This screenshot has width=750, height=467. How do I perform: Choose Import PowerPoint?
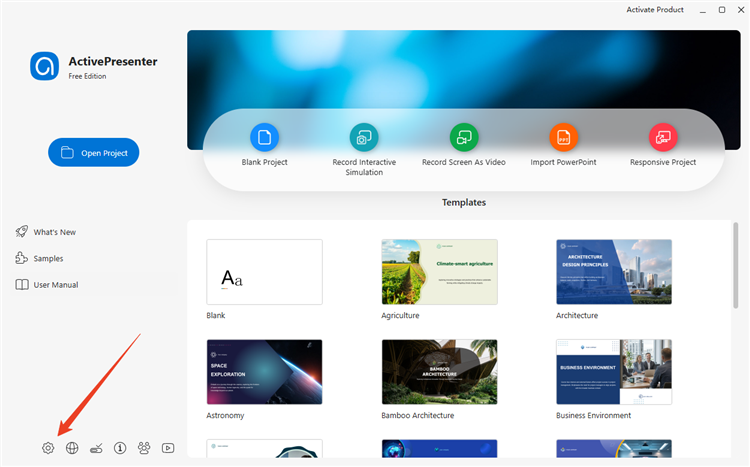(563, 145)
